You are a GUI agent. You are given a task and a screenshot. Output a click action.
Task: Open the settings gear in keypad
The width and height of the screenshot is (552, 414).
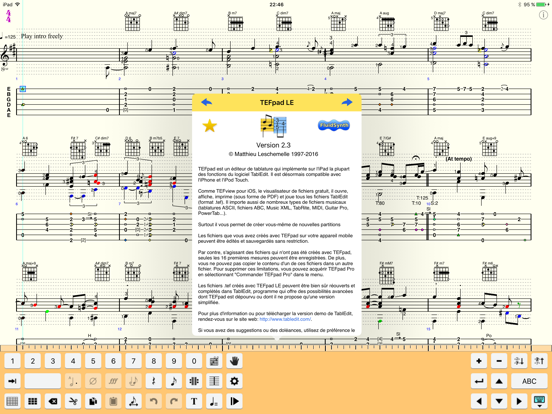click(x=234, y=381)
